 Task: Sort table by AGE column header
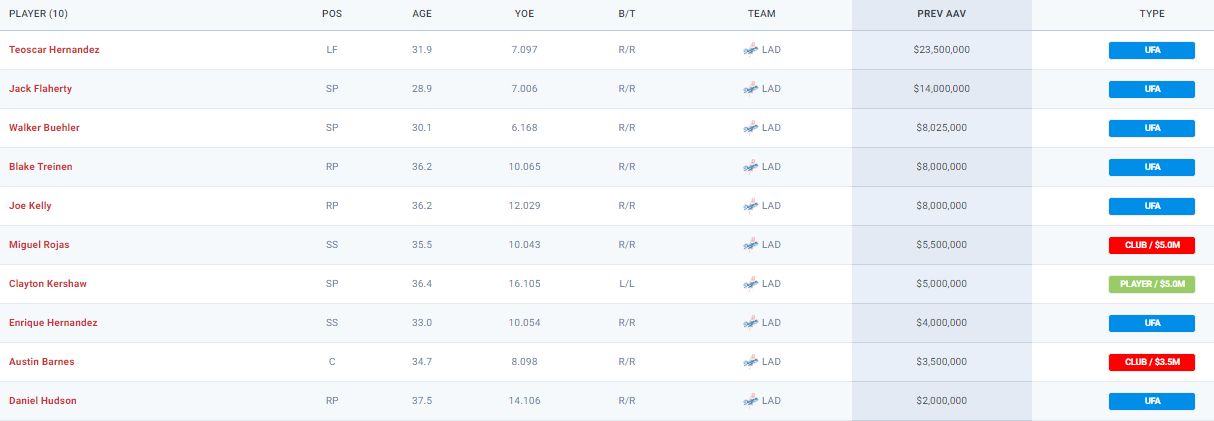[x=422, y=15]
